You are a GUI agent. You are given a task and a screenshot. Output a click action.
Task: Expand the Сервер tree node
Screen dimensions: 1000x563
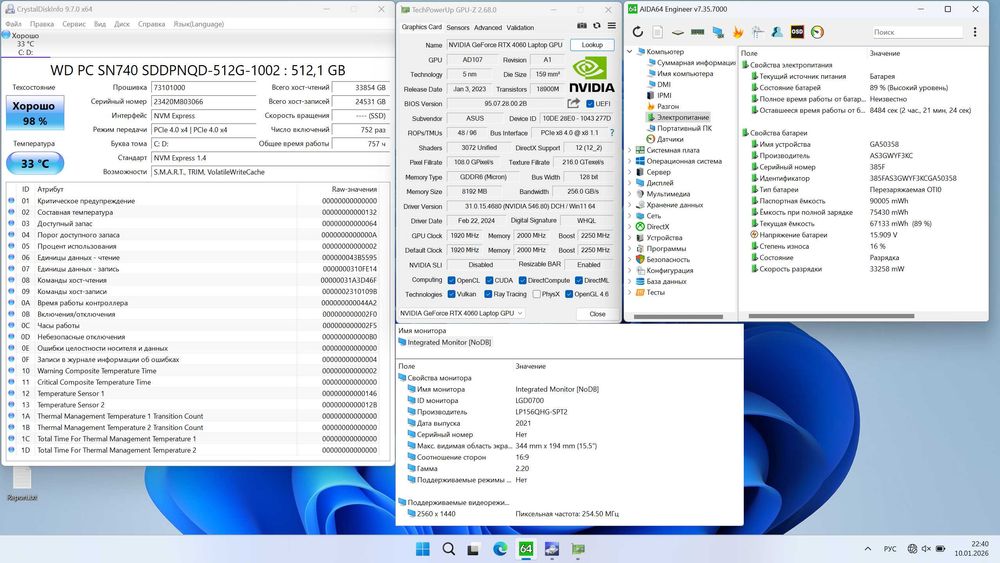click(x=630, y=172)
